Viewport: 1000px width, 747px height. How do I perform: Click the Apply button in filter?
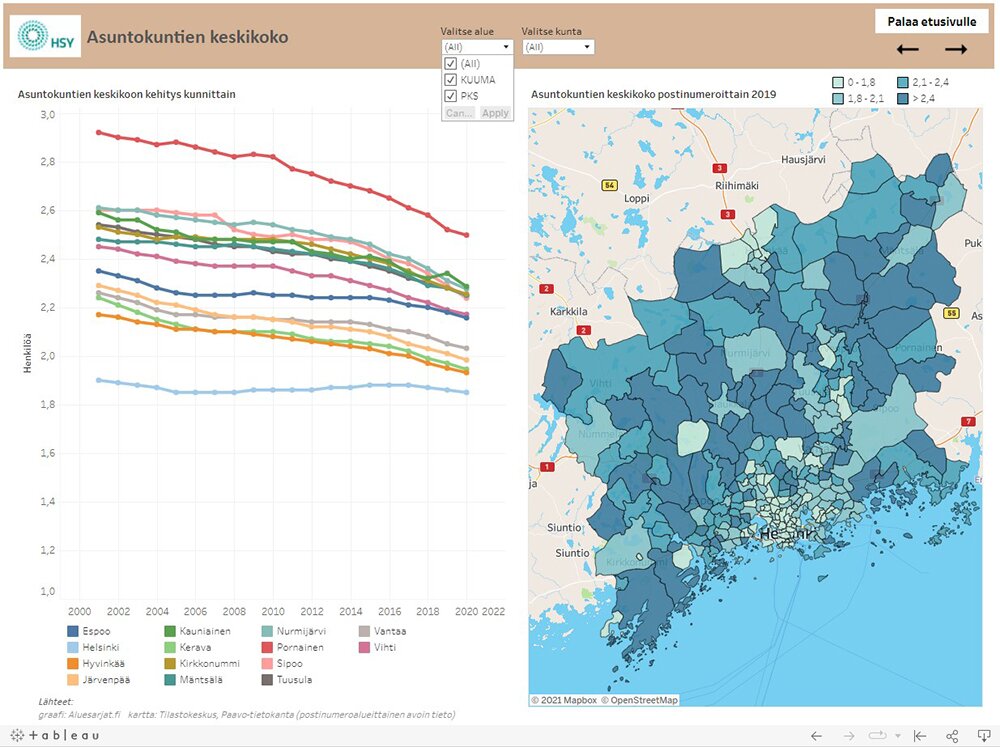click(x=495, y=113)
